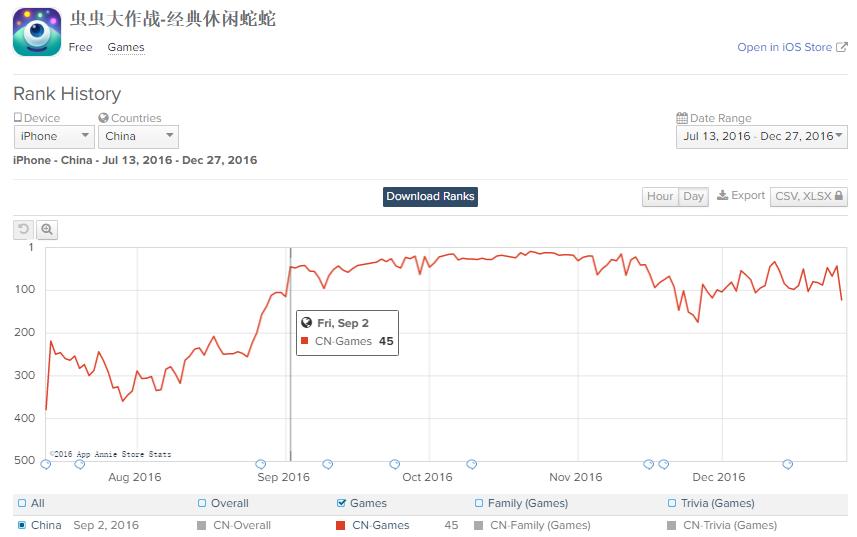Click event marker right of Sep 2016 label
857x537 pixels.
[x=327, y=464]
